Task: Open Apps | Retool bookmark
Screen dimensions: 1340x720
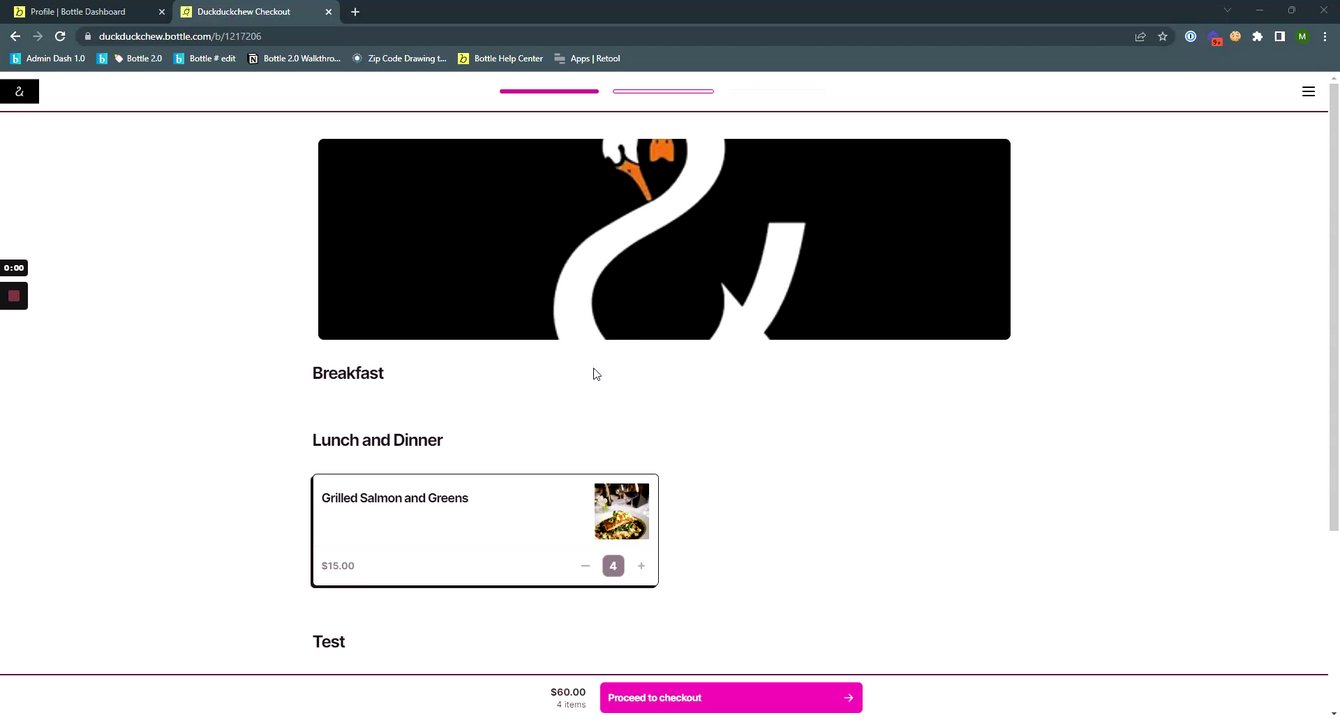Action: coord(587,59)
